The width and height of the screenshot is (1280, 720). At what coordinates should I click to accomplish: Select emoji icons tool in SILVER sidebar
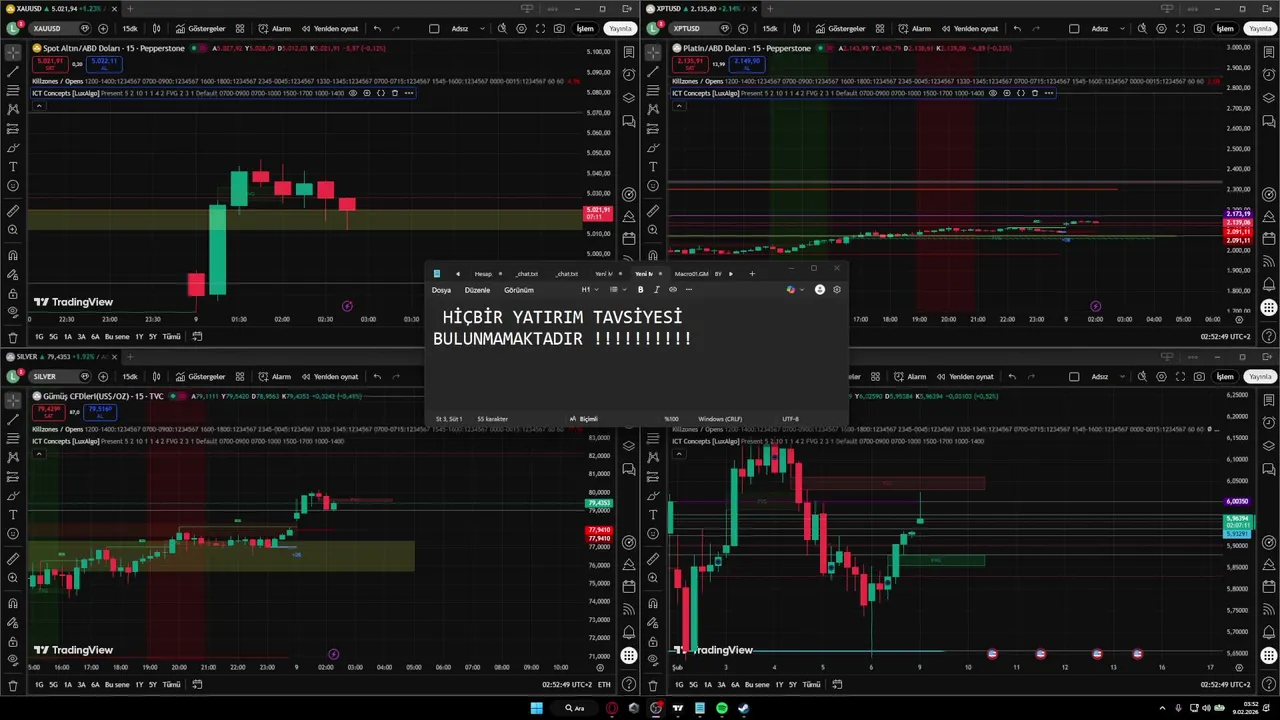[x=13, y=533]
